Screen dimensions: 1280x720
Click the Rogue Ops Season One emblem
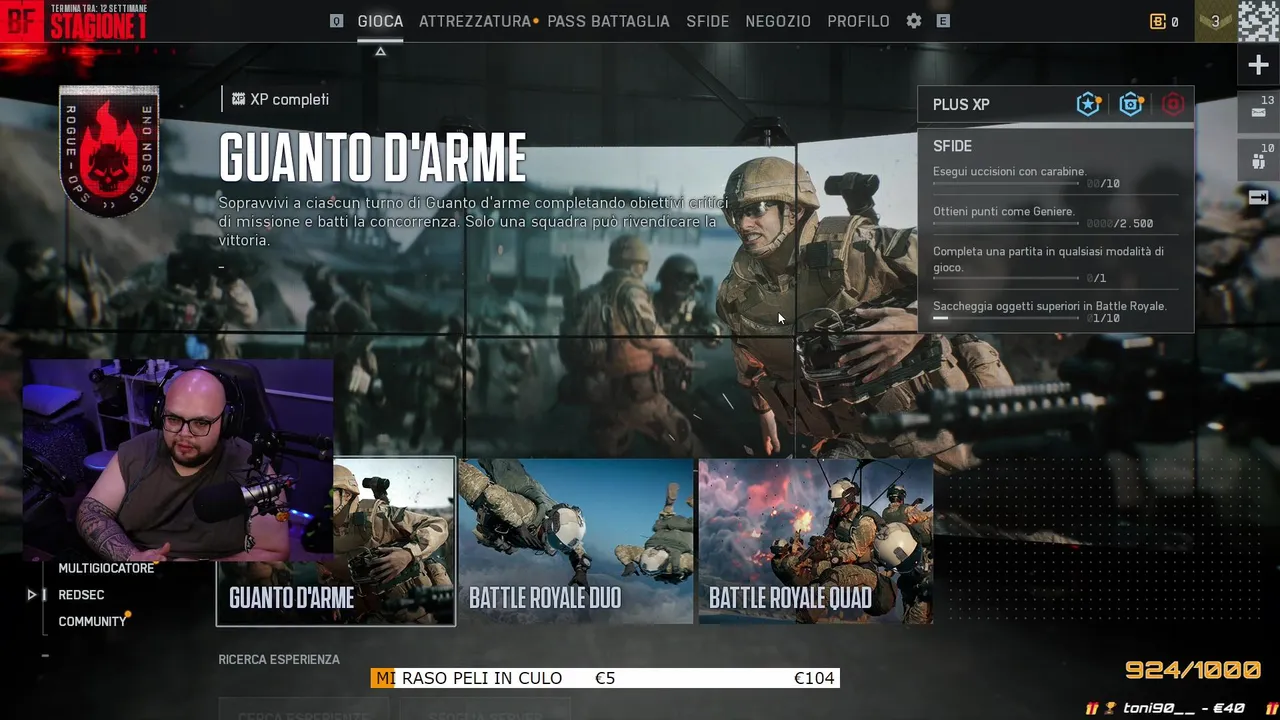[x=109, y=150]
